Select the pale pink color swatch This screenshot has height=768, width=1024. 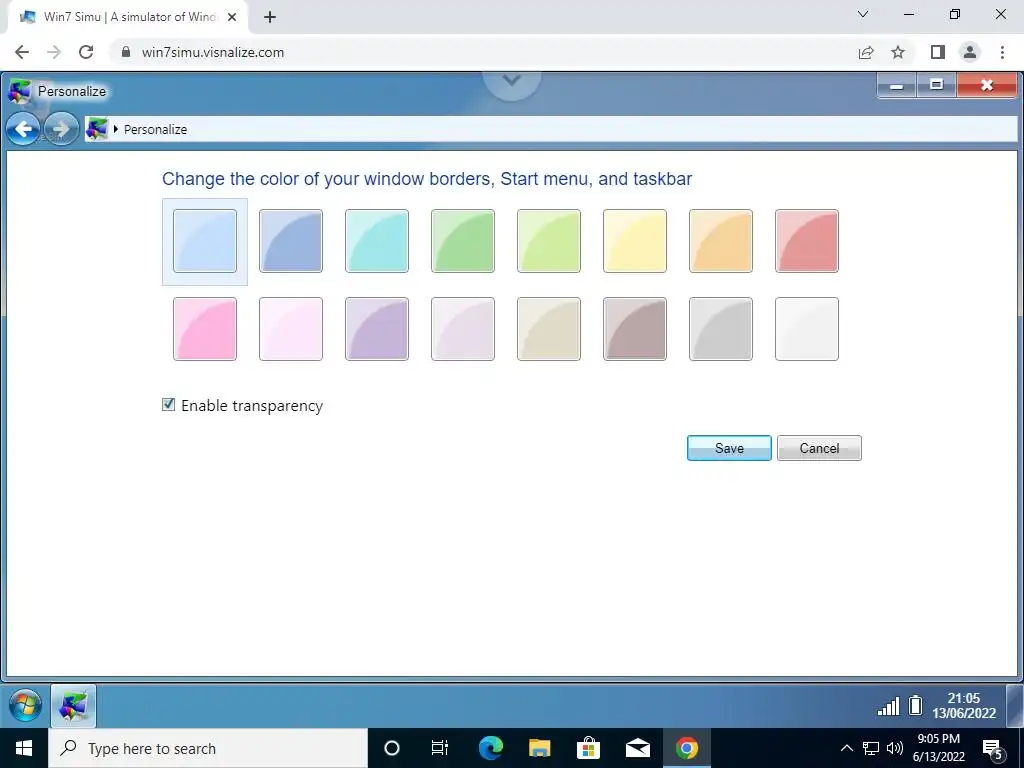click(291, 329)
